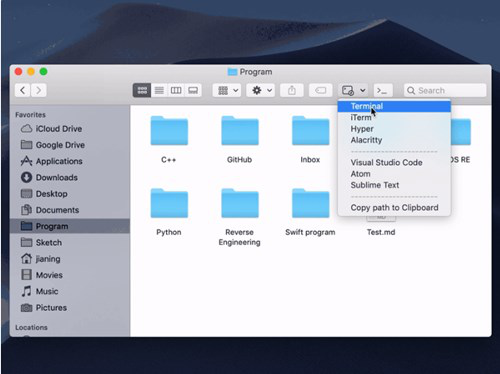The image size is (500, 374).
Task: Open the gear action menu
Action: point(261,90)
